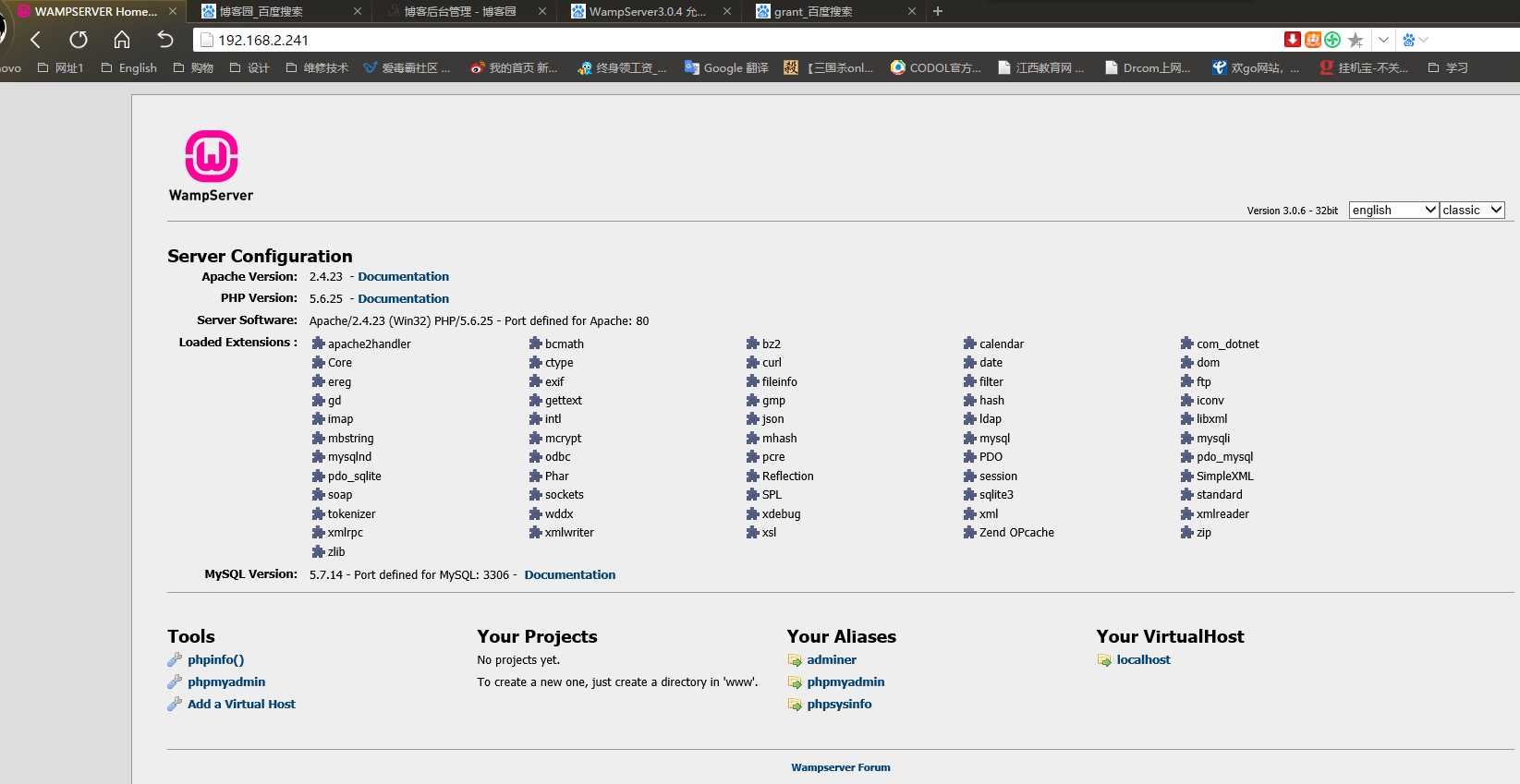Open the phpinfo() tool link
This screenshot has height=784, width=1520.
(x=215, y=659)
